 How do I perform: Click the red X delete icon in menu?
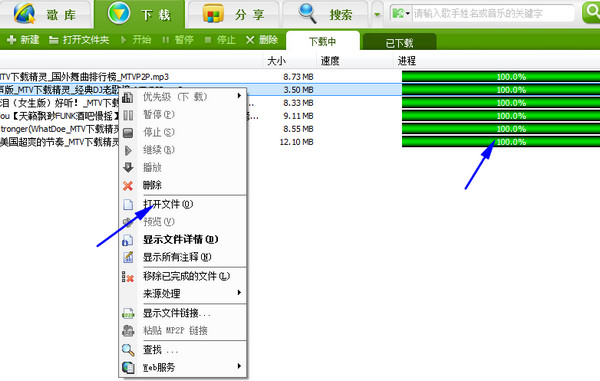pyautogui.click(x=128, y=186)
